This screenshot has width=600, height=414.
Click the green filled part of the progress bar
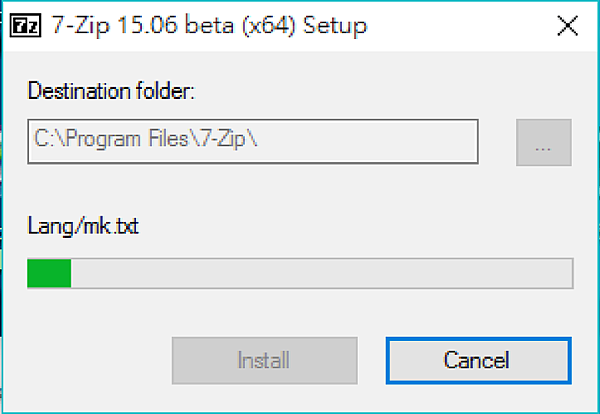(49, 273)
